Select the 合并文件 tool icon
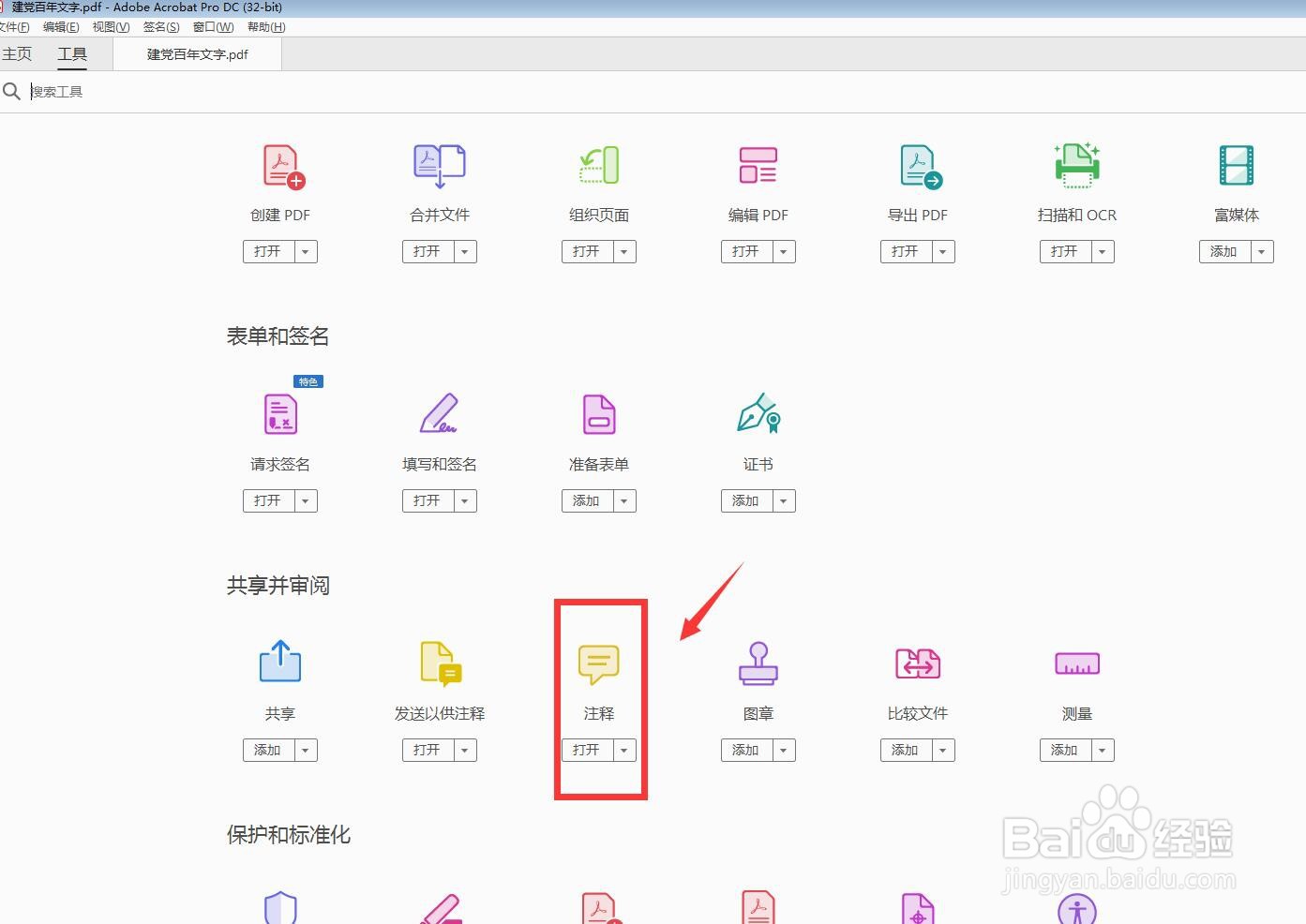Screen dimensions: 1306x924 click(x=440, y=167)
